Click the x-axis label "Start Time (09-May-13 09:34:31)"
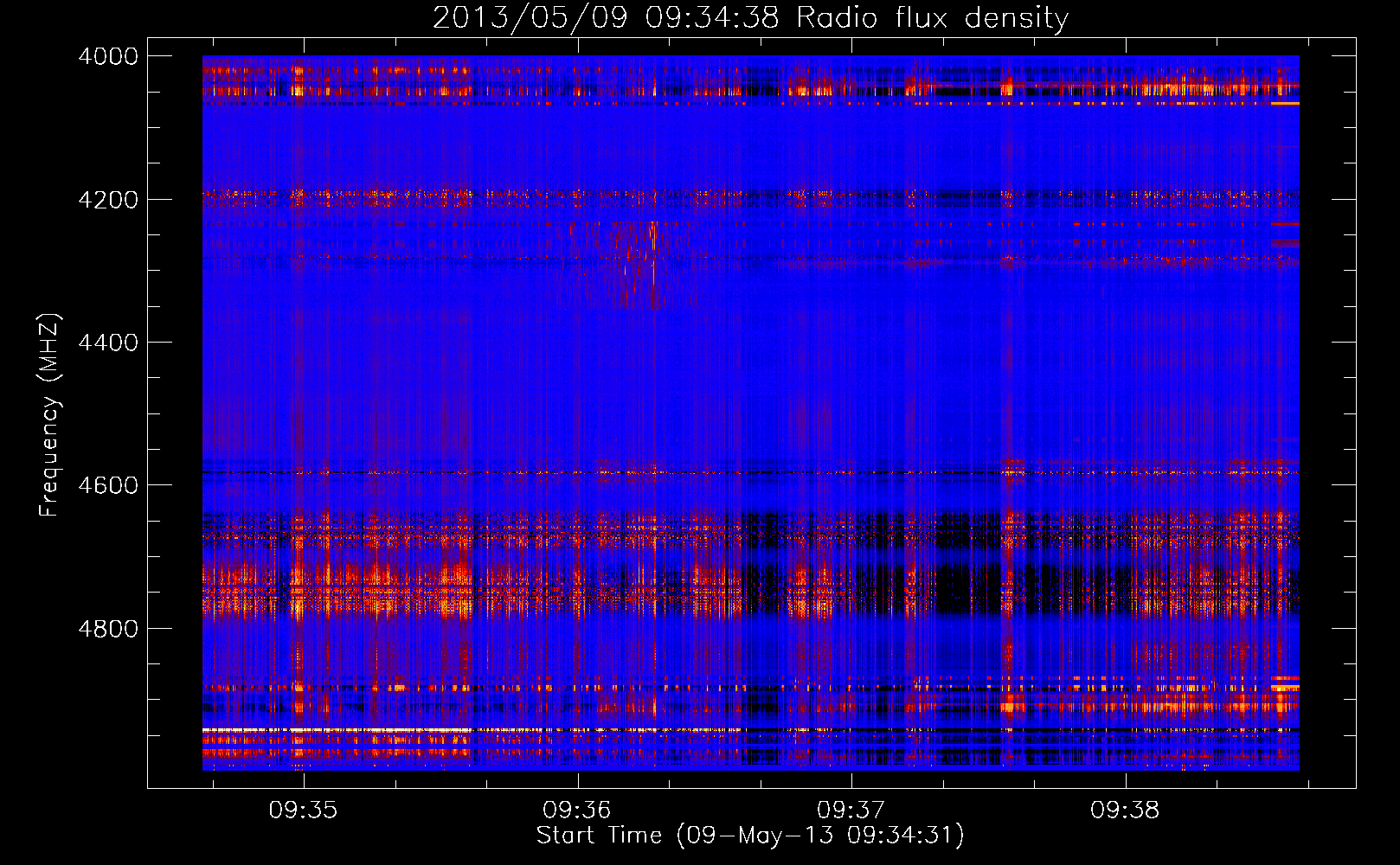Image resolution: width=1400 pixels, height=865 pixels. [x=750, y=836]
